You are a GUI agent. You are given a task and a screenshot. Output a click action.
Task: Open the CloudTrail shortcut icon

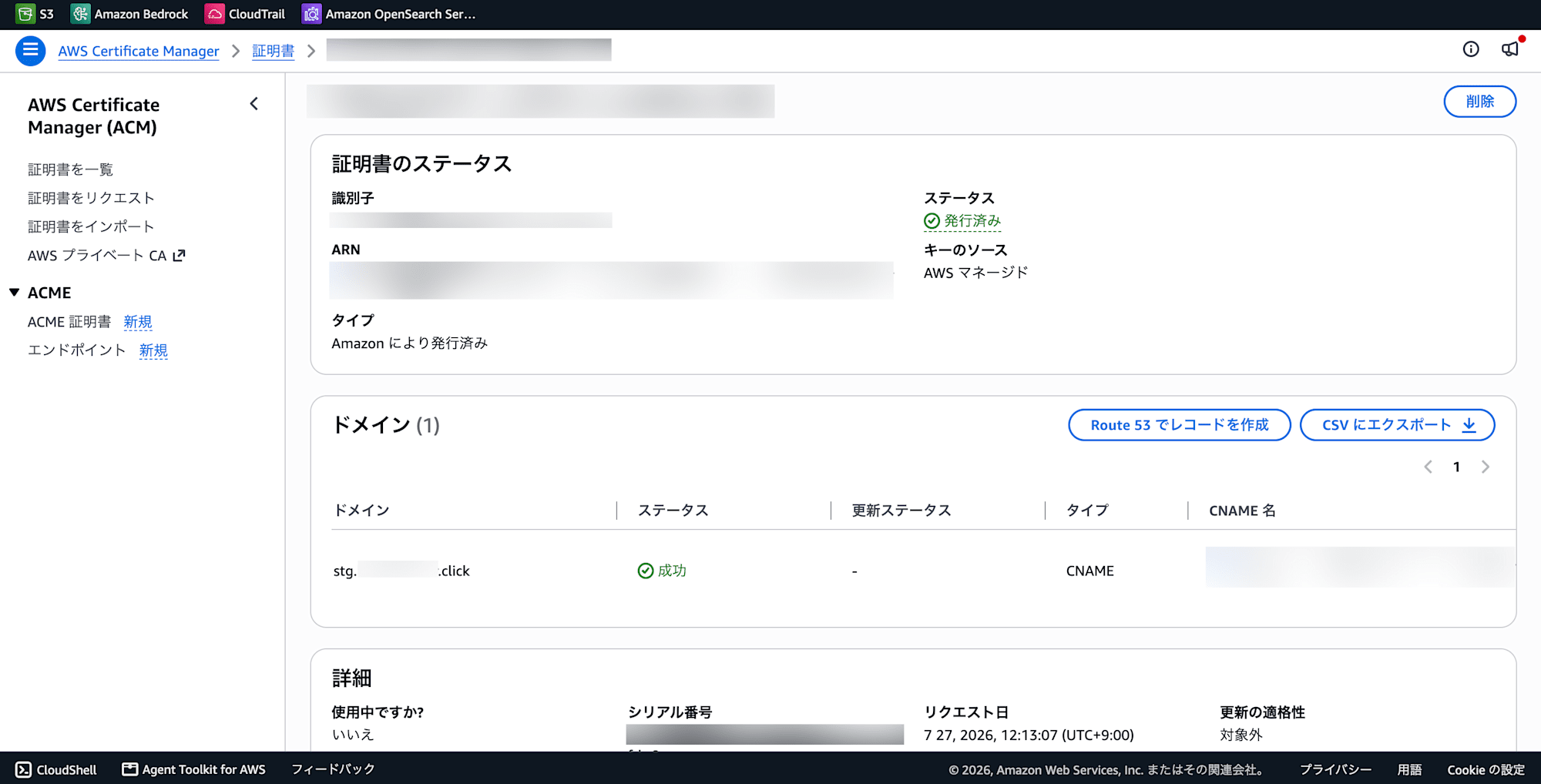click(214, 14)
